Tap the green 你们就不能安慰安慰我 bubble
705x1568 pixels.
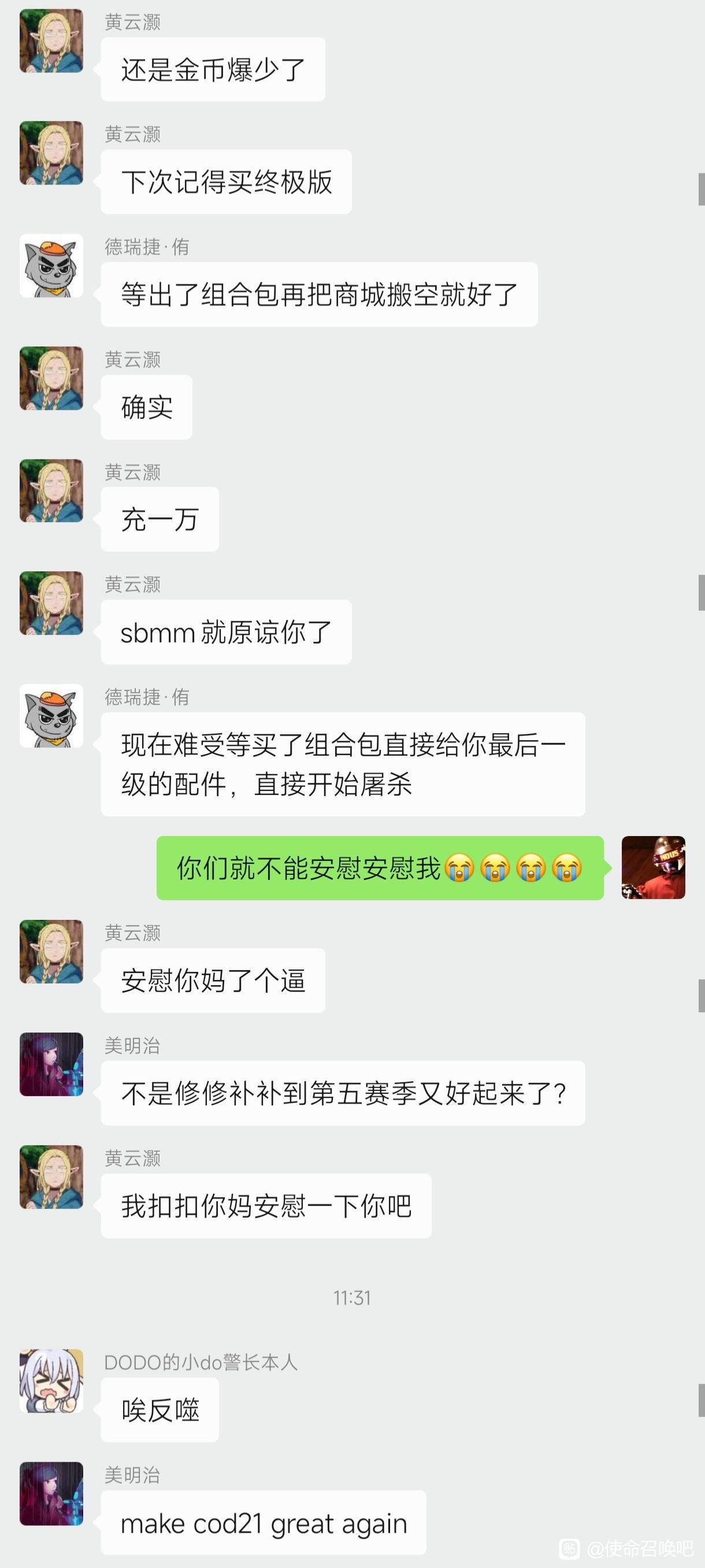tap(380, 868)
